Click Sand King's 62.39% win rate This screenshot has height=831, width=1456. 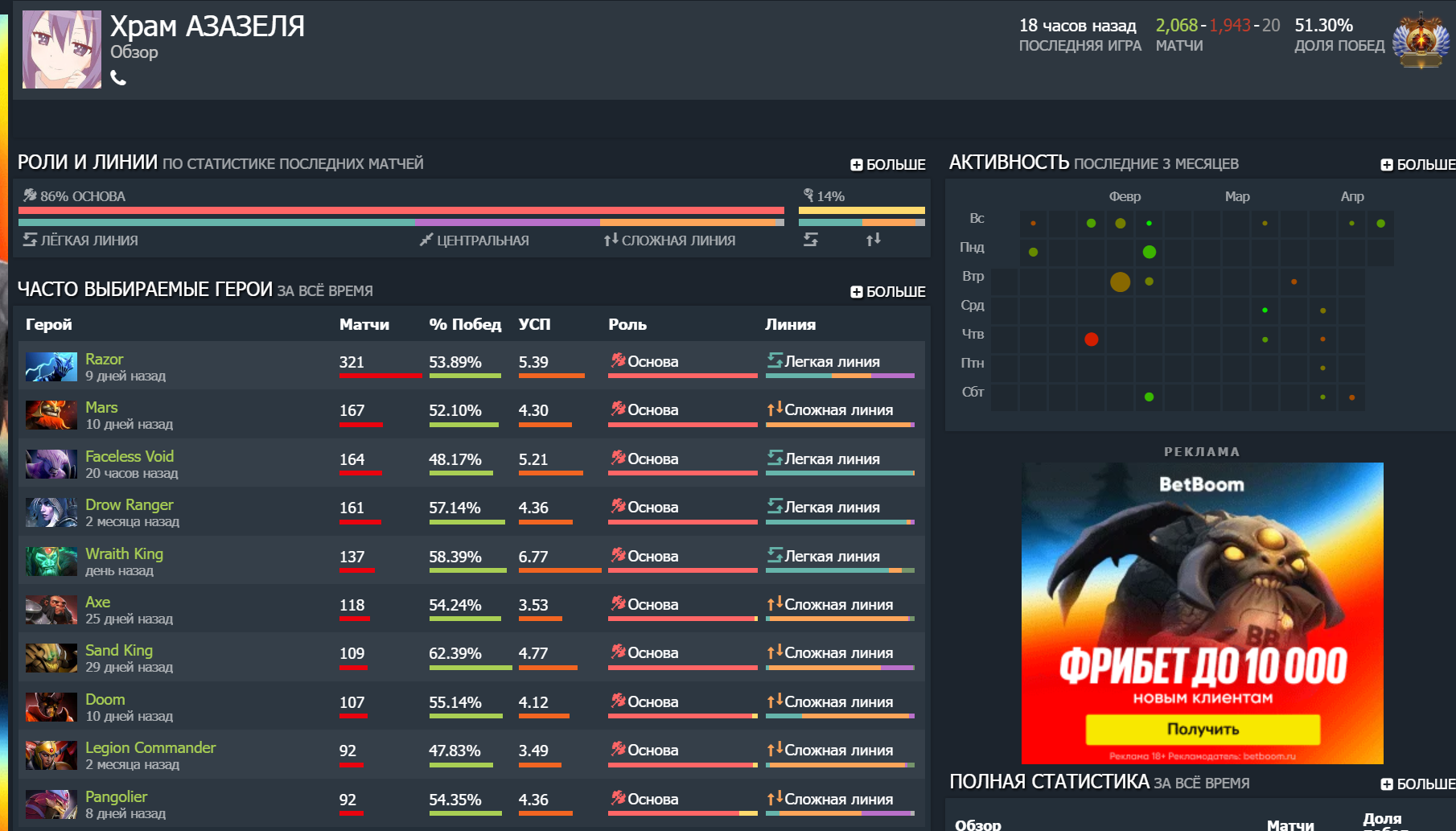click(x=455, y=653)
